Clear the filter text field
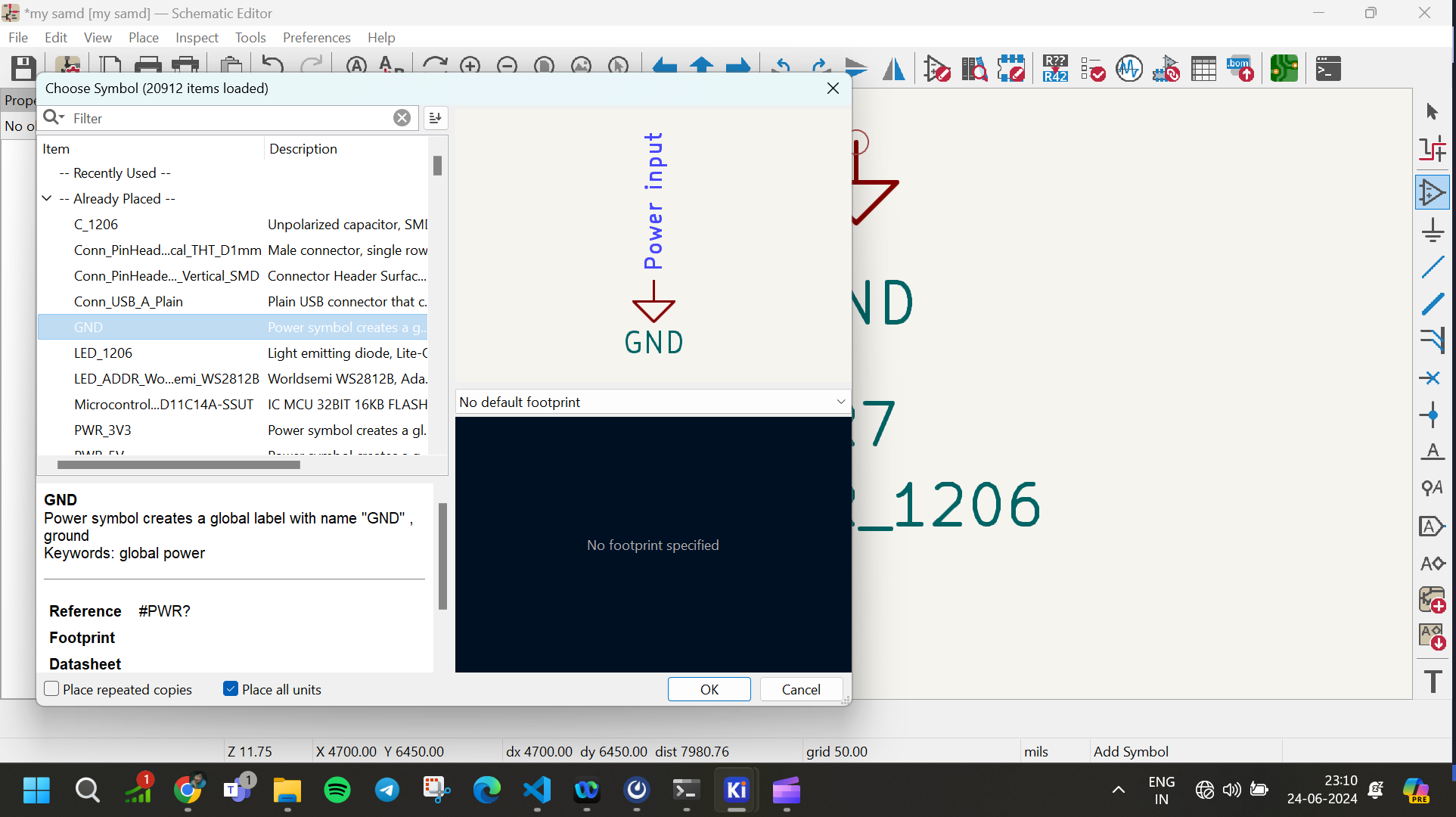 pos(402,117)
